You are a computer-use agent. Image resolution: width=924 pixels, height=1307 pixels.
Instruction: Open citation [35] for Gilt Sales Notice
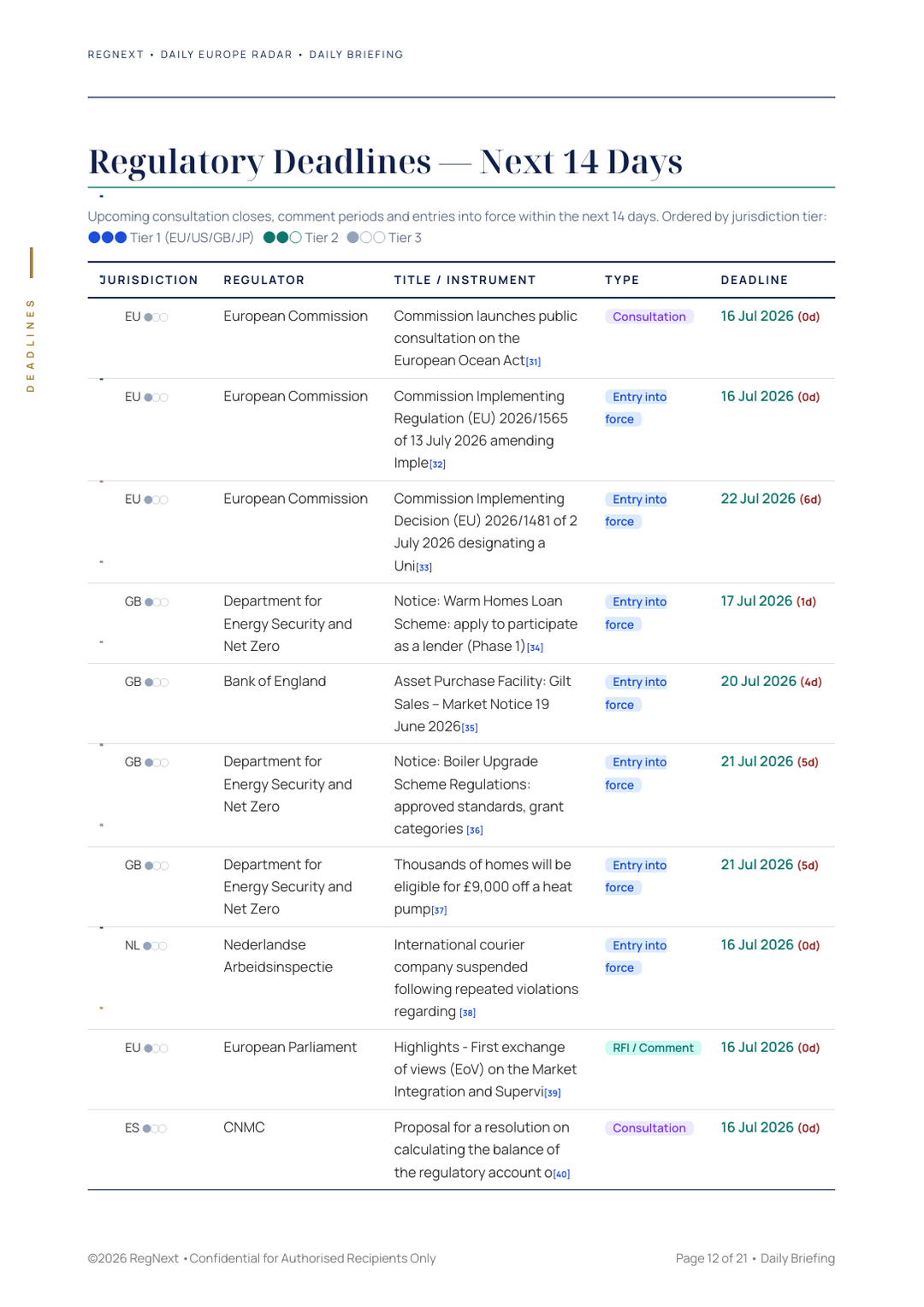470,728
